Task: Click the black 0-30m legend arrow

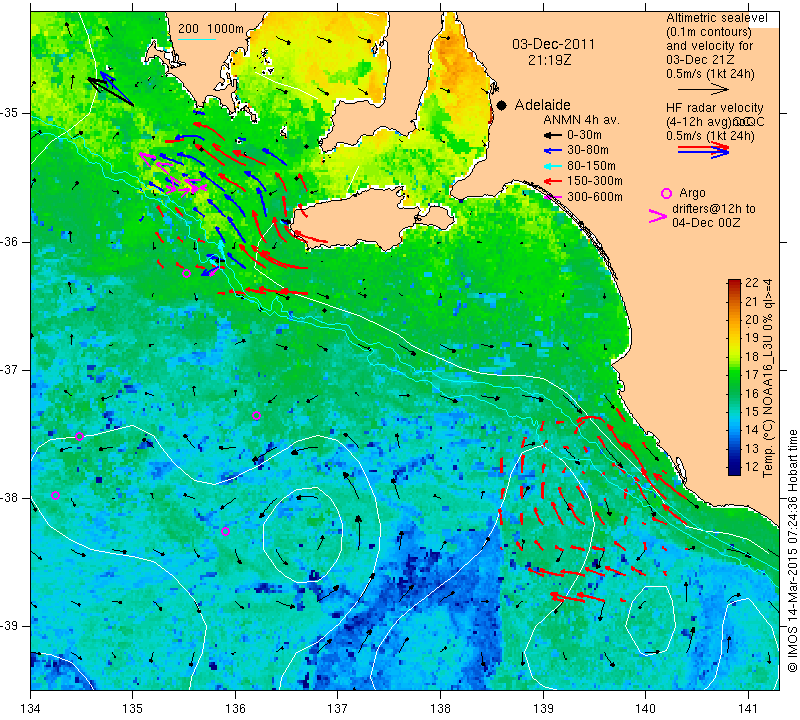Action: click(x=553, y=136)
